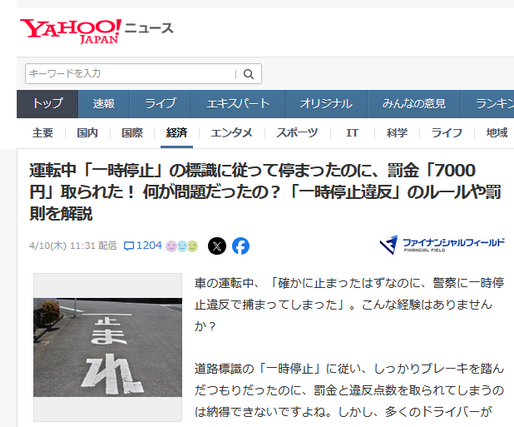Select the オリジナル tab
The width and height of the screenshot is (514, 427).
click(326, 104)
